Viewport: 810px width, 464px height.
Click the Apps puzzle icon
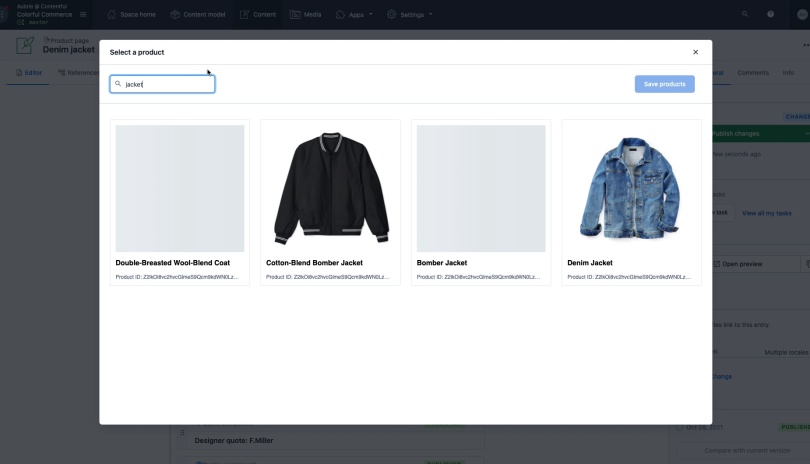point(340,14)
